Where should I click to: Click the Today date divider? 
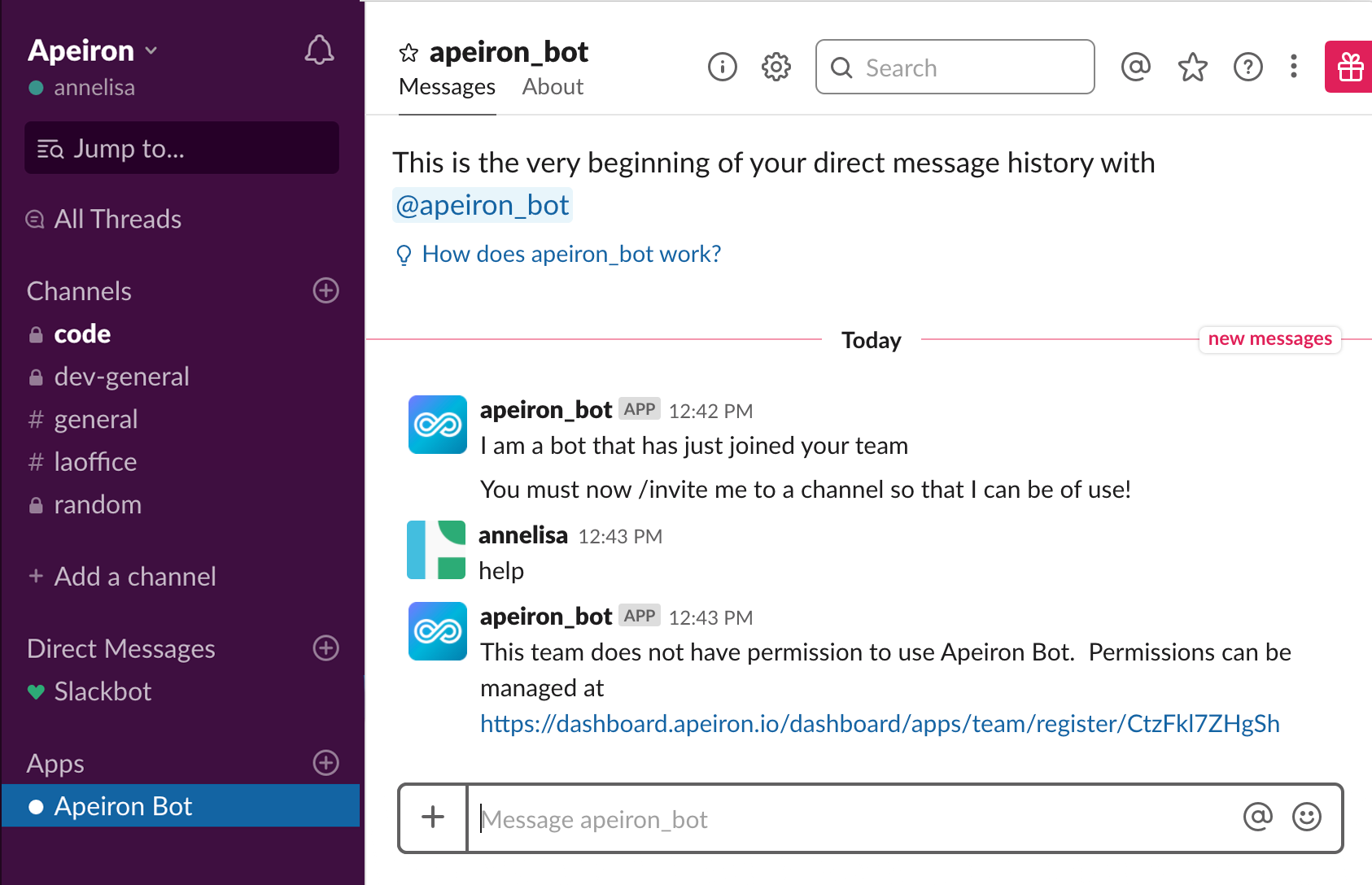tap(871, 340)
